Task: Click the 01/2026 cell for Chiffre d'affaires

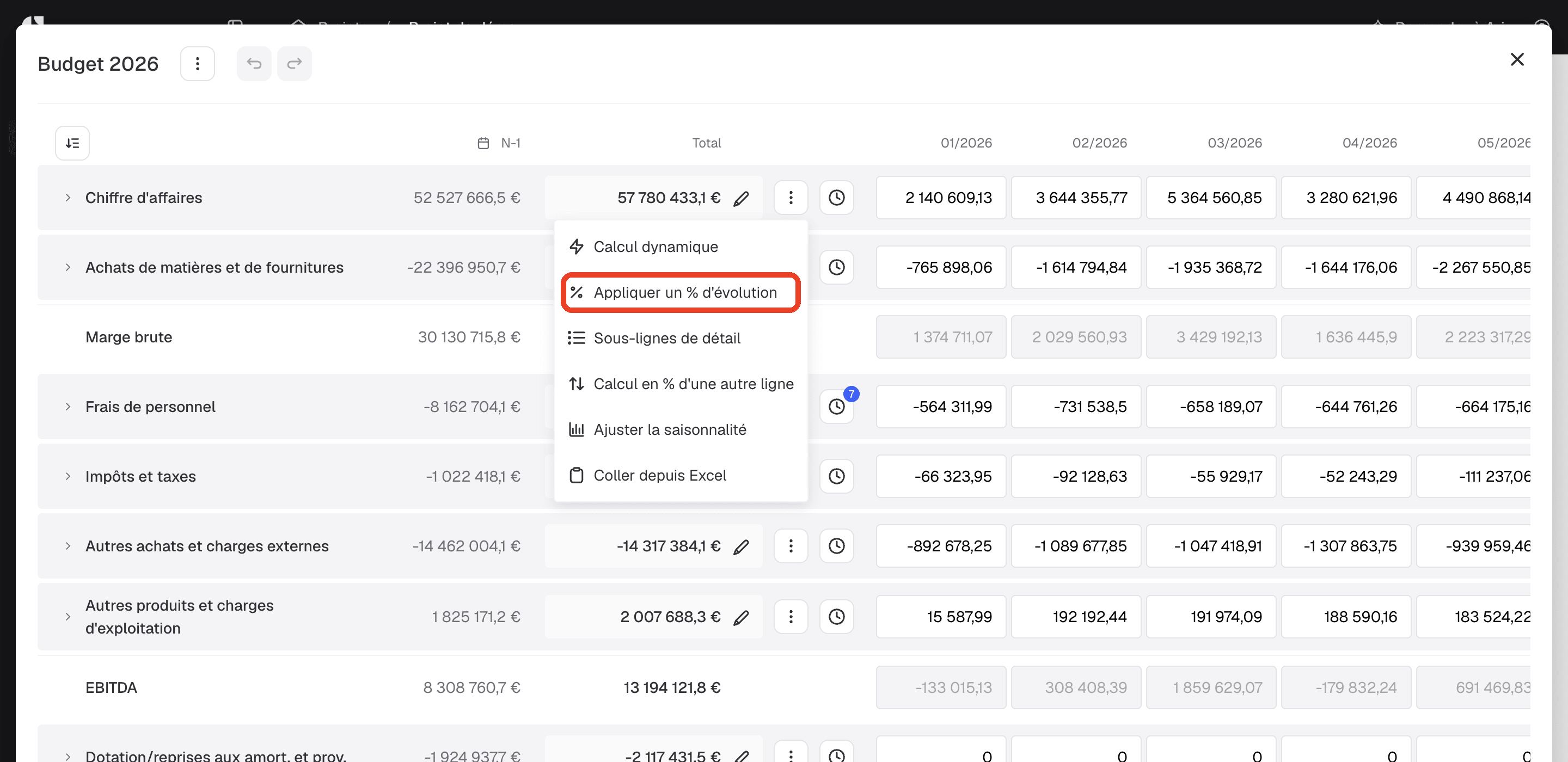Action: pos(941,198)
